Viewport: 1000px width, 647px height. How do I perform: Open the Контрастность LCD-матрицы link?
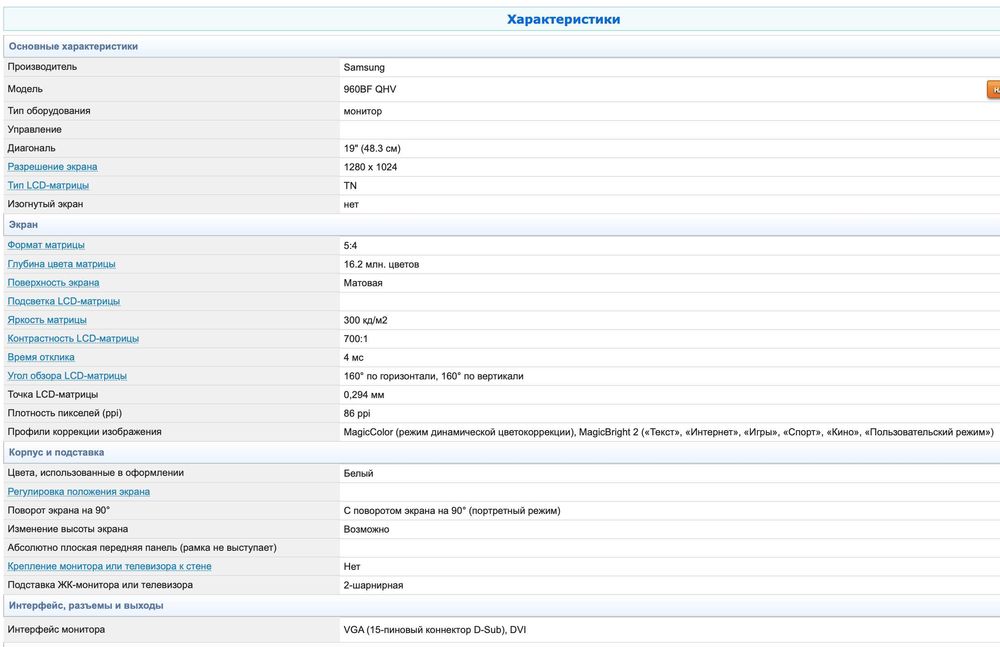[73, 338]
